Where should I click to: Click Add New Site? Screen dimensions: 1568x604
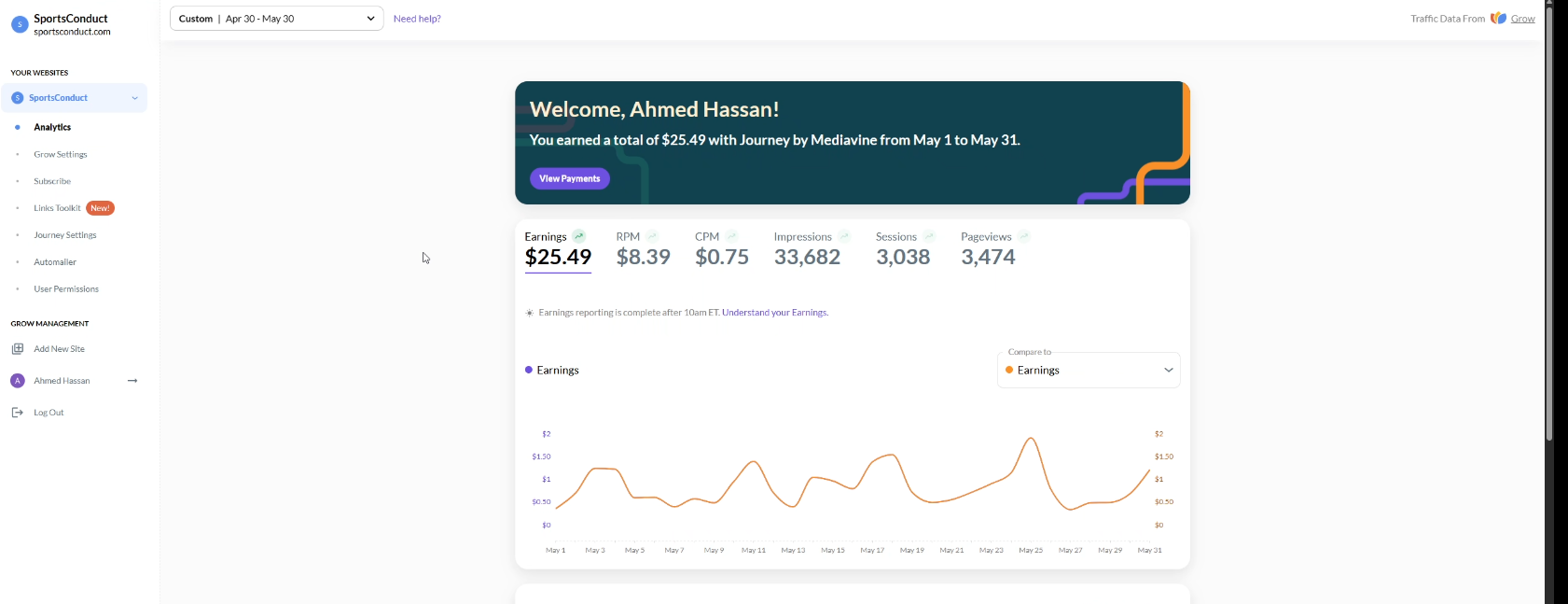(x=59, y=349)
